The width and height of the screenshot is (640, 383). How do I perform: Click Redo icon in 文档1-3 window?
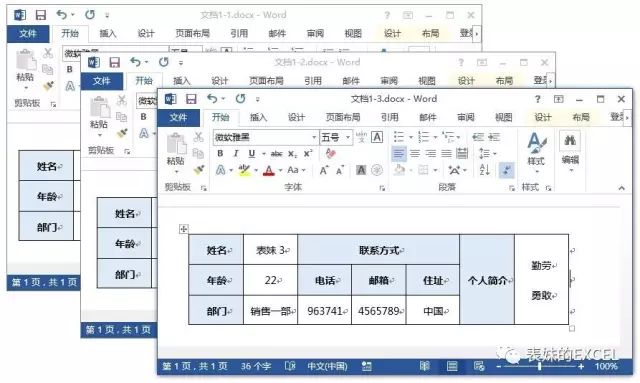[x=240, y=98]
